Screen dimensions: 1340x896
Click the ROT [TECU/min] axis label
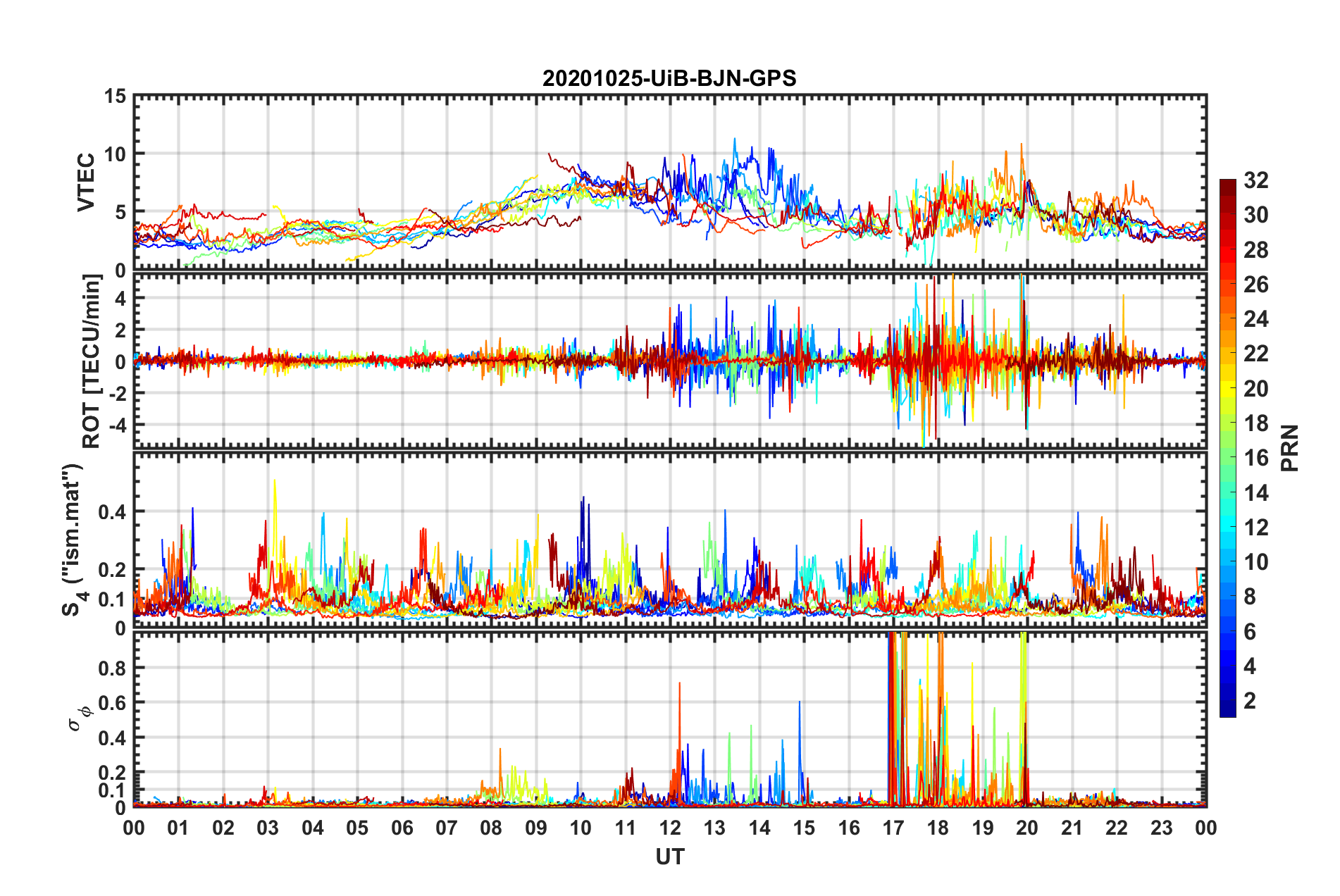pyautogui.click(x=92, y=361)
